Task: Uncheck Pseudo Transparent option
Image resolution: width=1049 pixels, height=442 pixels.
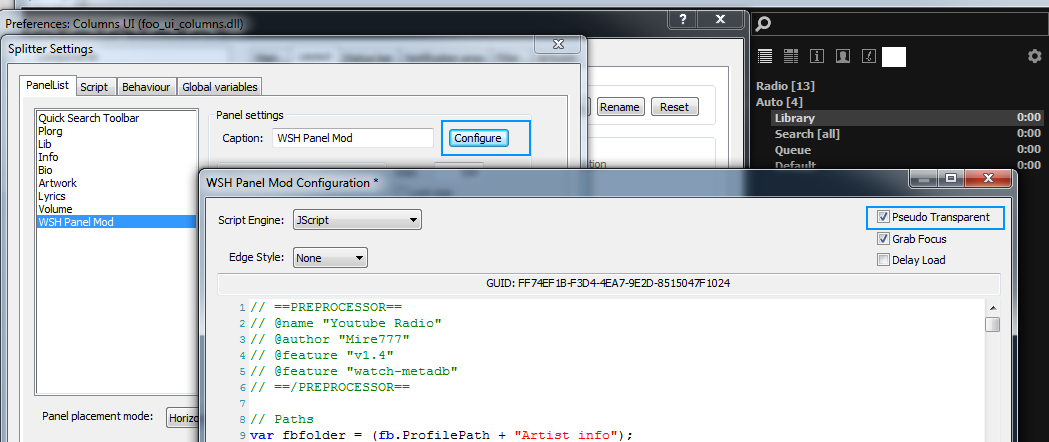Action: click(x=883, y=217)
